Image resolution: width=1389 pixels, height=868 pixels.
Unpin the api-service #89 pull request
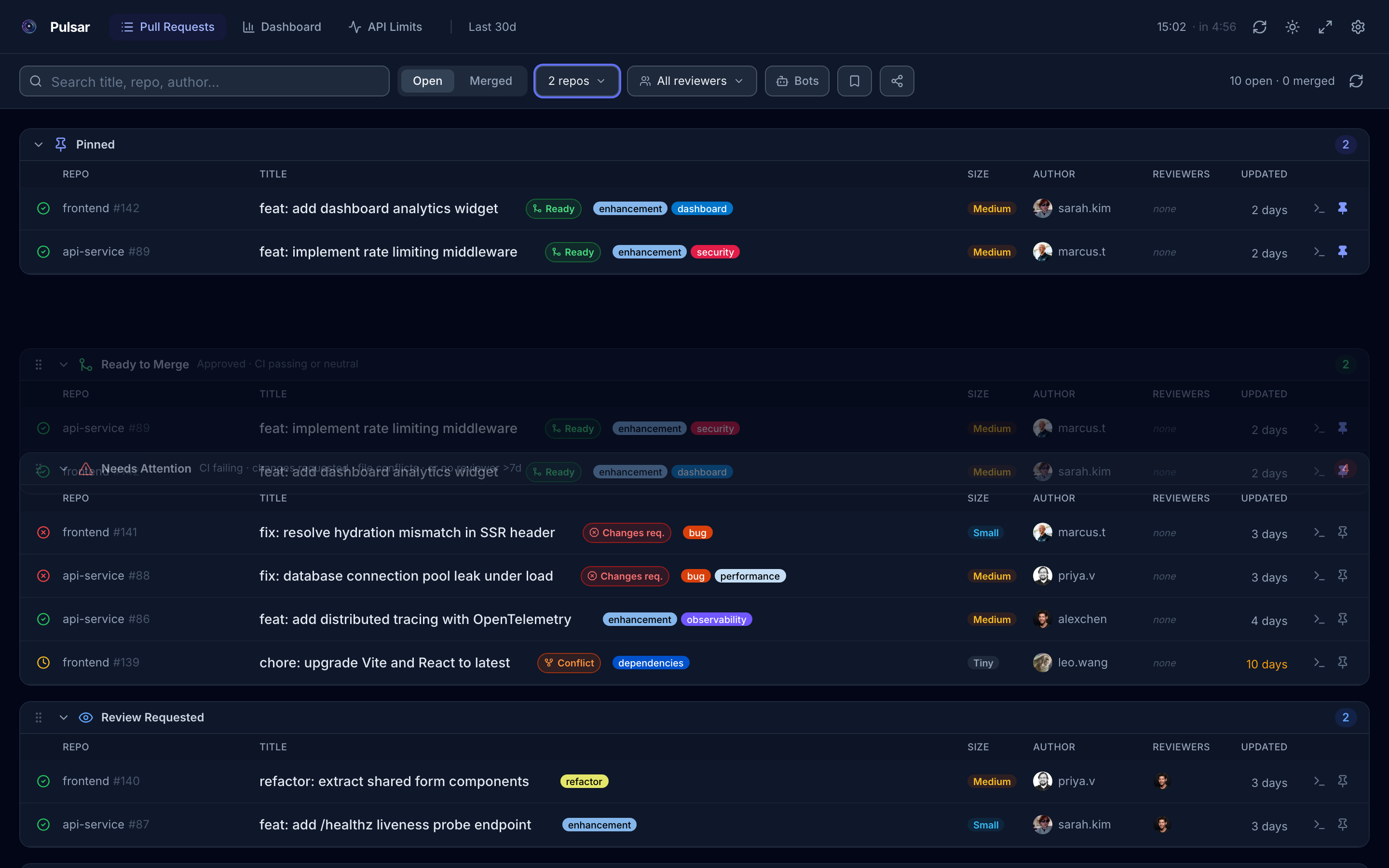click(1343, 251)
